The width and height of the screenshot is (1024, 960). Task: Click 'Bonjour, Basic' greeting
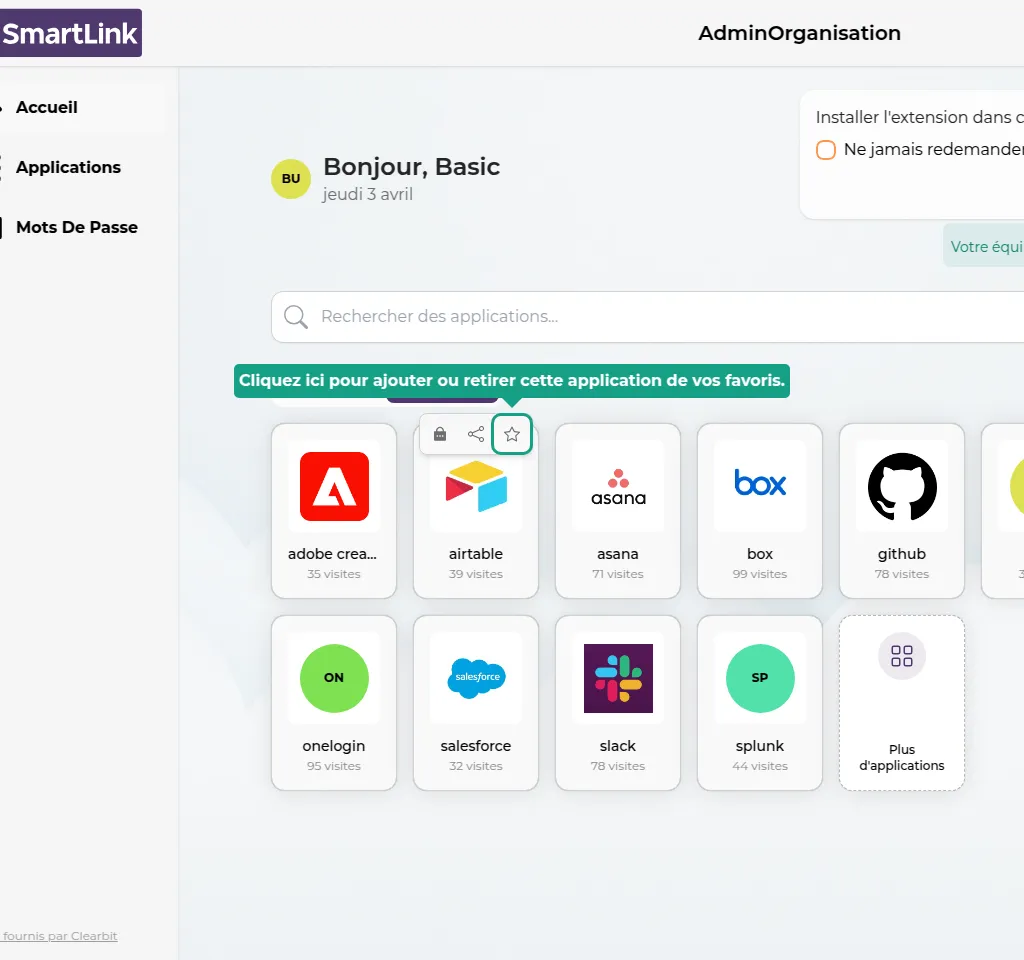click(411, 167)
